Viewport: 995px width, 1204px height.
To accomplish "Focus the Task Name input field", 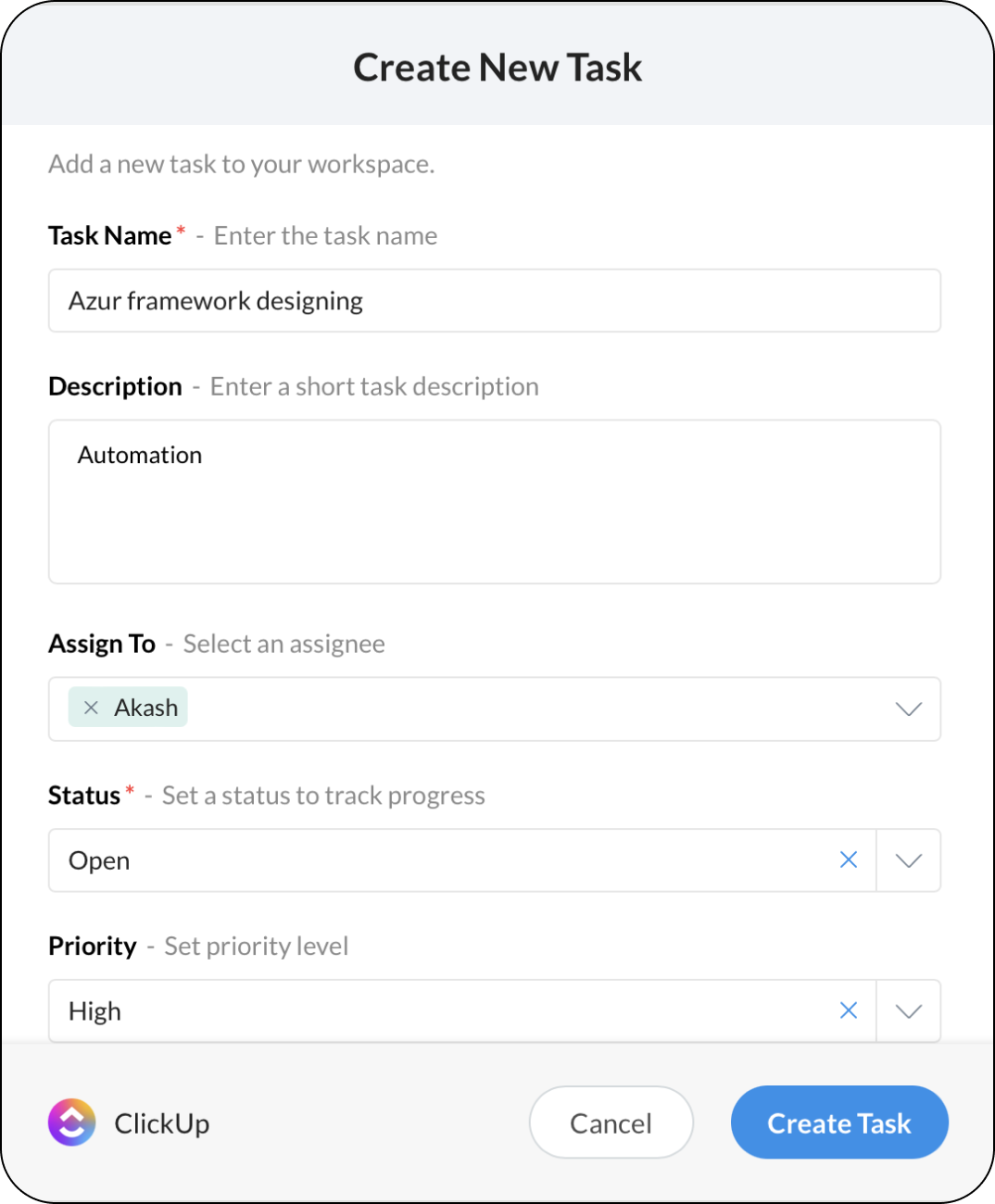I will tap(495, 301).
